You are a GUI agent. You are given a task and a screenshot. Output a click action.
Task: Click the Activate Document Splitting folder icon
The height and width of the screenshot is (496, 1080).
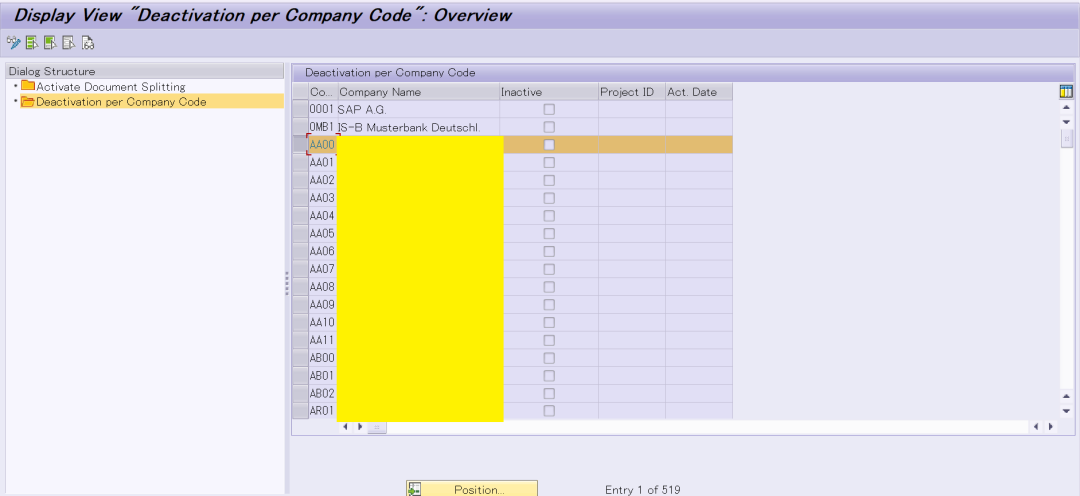click(28, 86)
